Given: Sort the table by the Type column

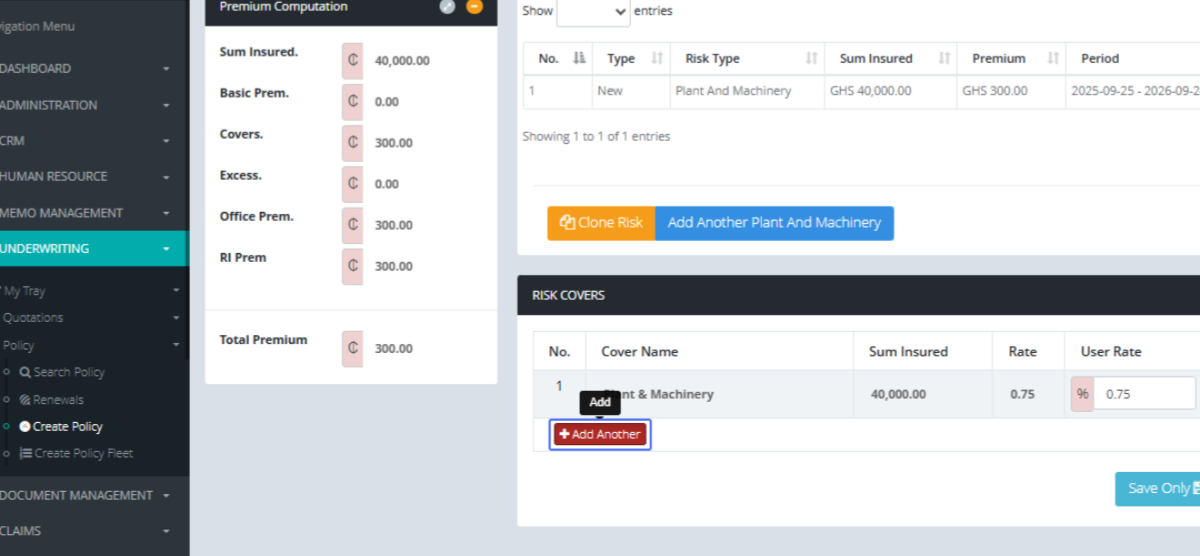Looking at the screenshot, I should (x=657, y=59).
